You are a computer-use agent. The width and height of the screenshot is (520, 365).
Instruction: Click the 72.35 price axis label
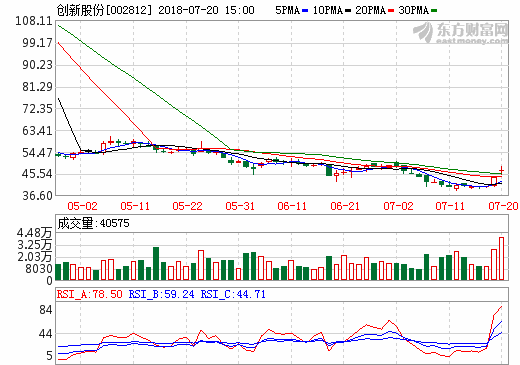click(x=37, y=109)
